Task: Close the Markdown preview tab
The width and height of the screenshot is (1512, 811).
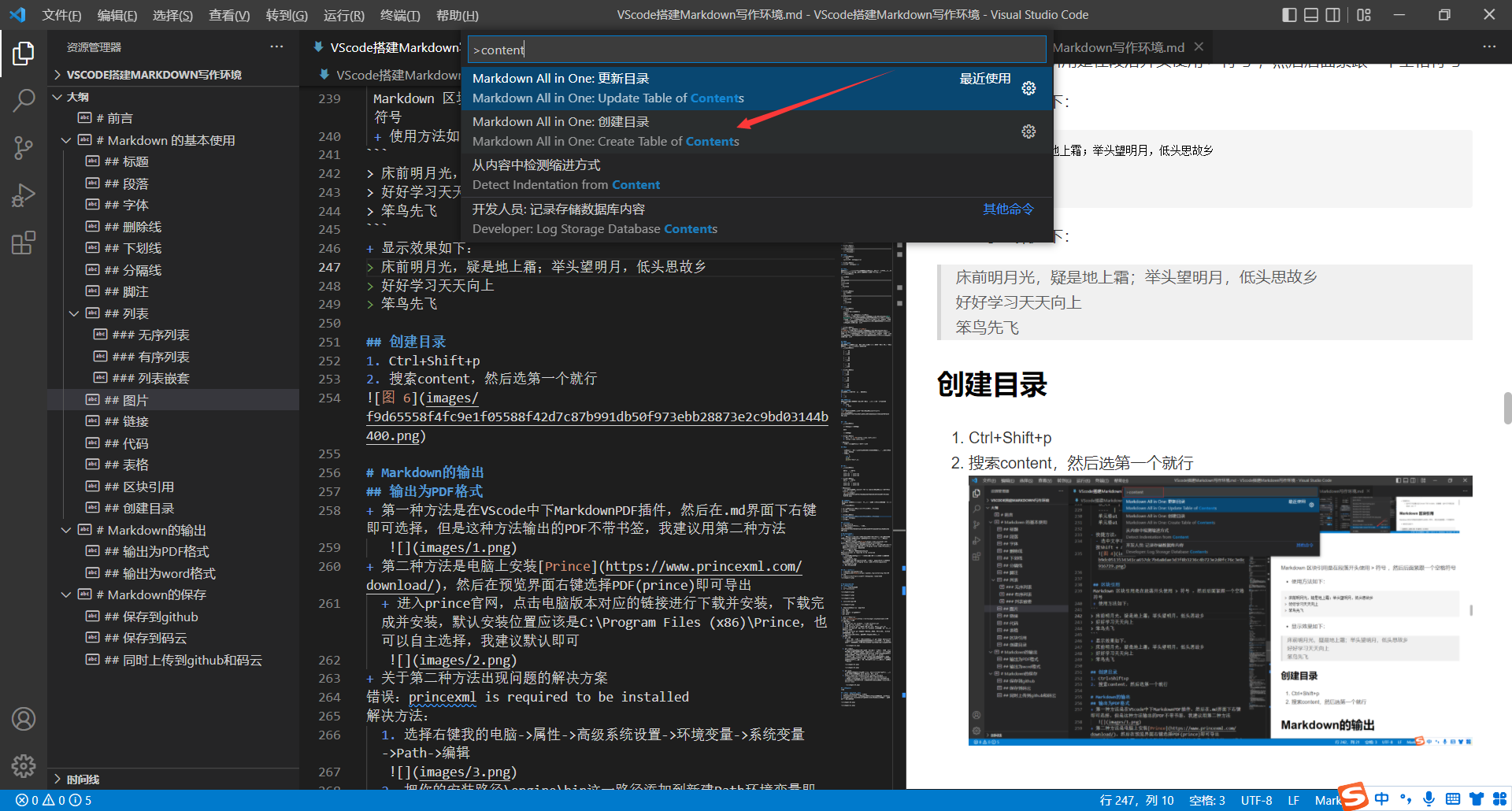Action: coord(1199,47)
